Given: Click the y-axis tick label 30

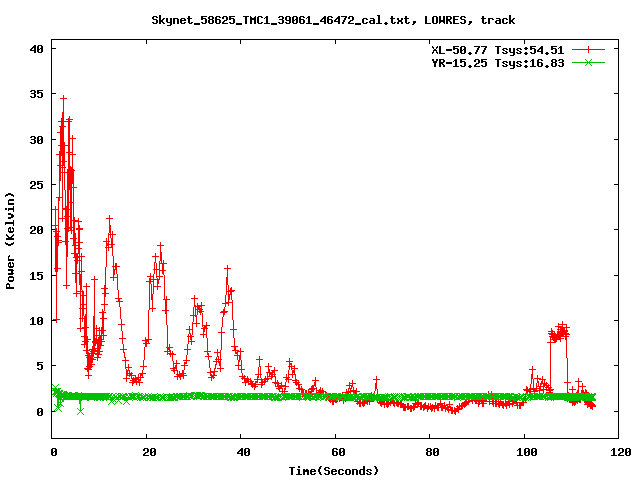Looking at the screenshot, I should coord(36,140).
